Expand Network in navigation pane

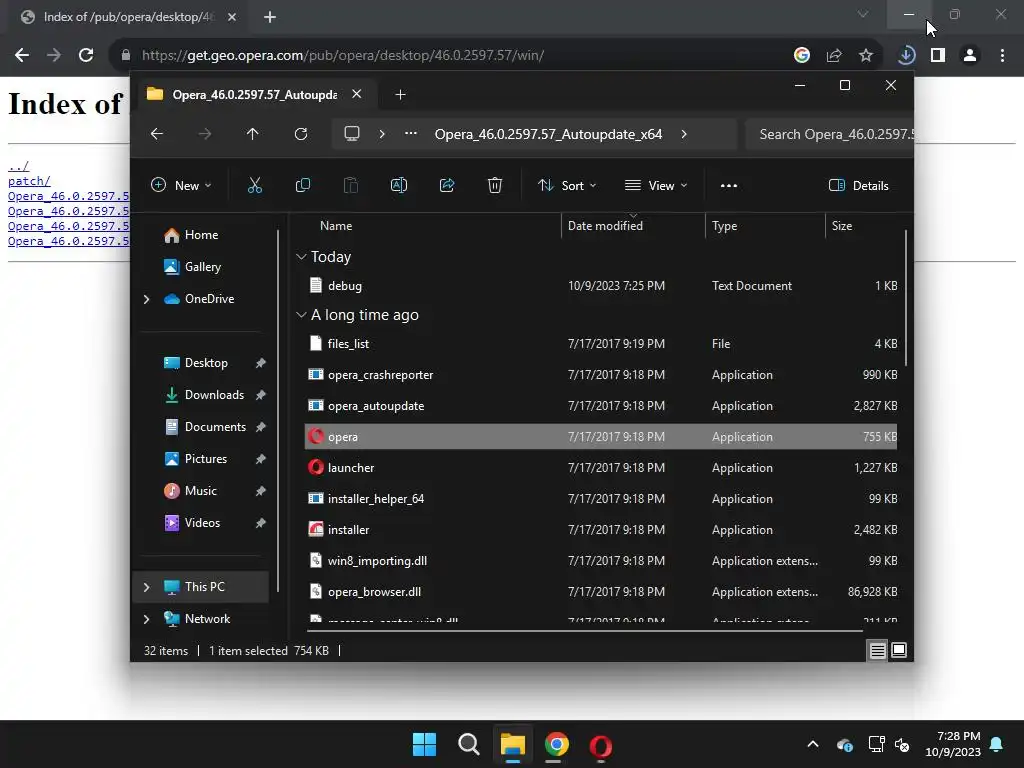click(x=146, y=619)
